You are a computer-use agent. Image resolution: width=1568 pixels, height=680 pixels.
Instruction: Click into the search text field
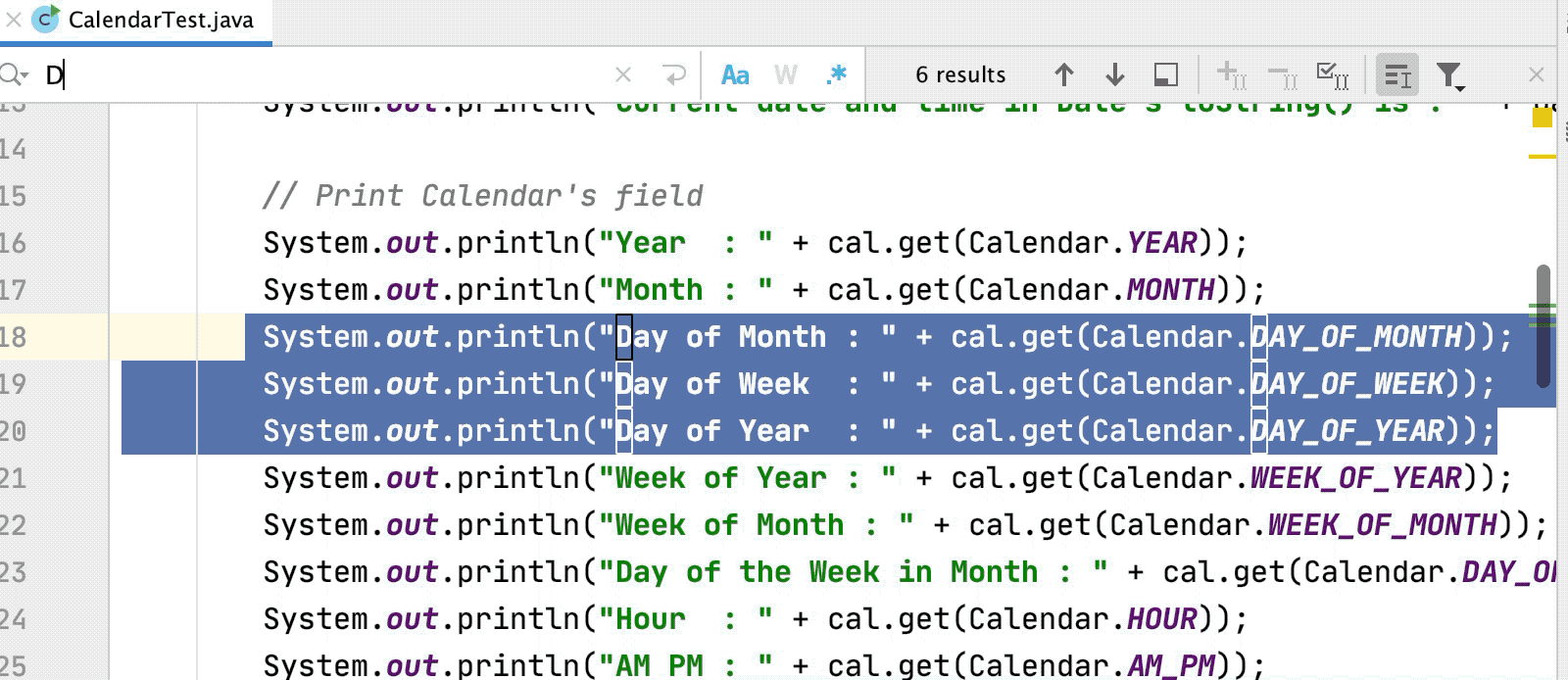[x=323, y=74]
